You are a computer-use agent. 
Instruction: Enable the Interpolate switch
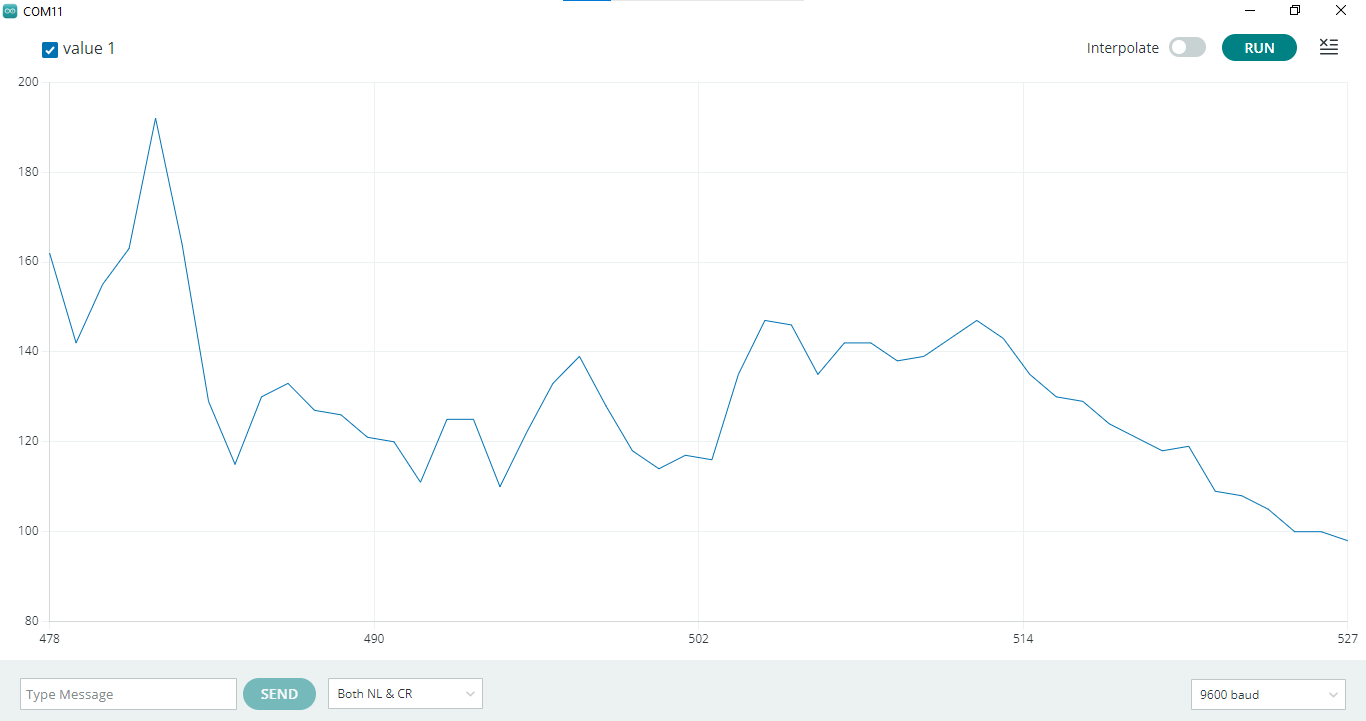(x=1187, y=48)
